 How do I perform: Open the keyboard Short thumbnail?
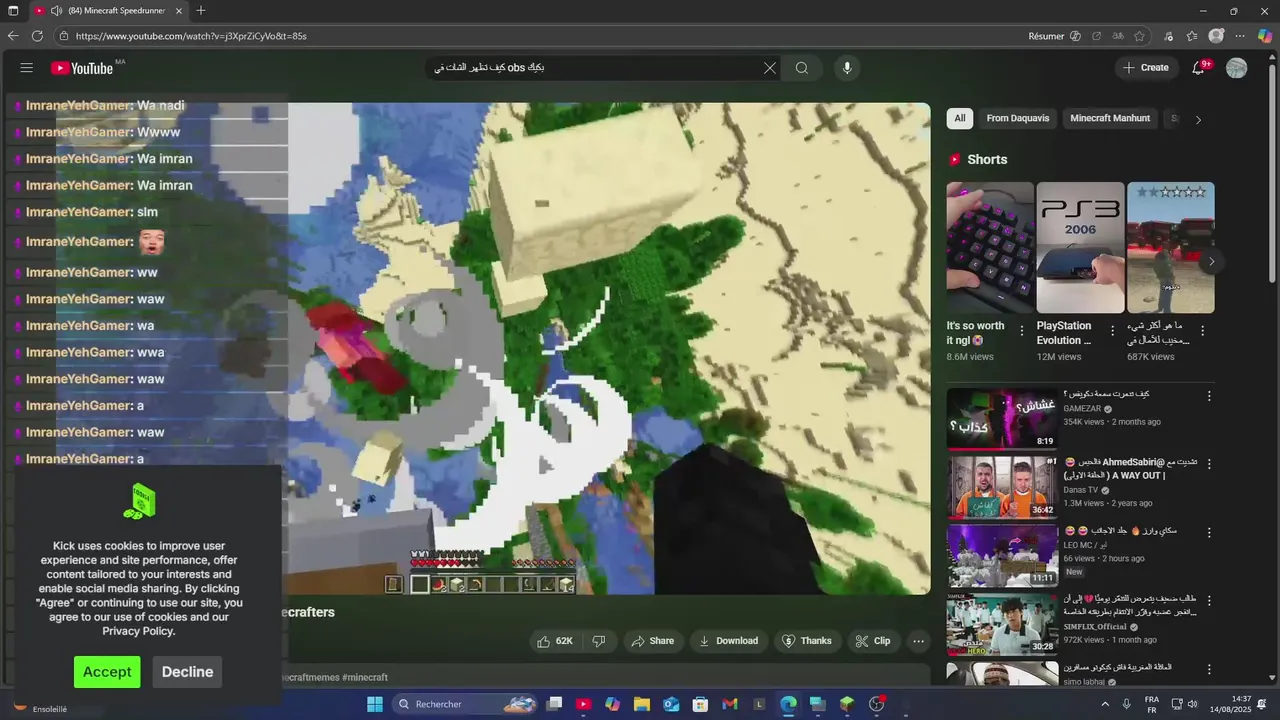click(990, 247)
